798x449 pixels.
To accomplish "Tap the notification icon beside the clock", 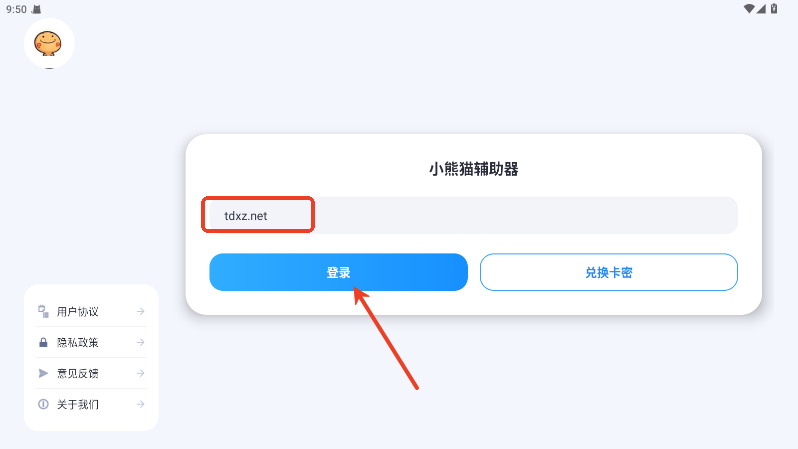I will (x=37, y=9).
